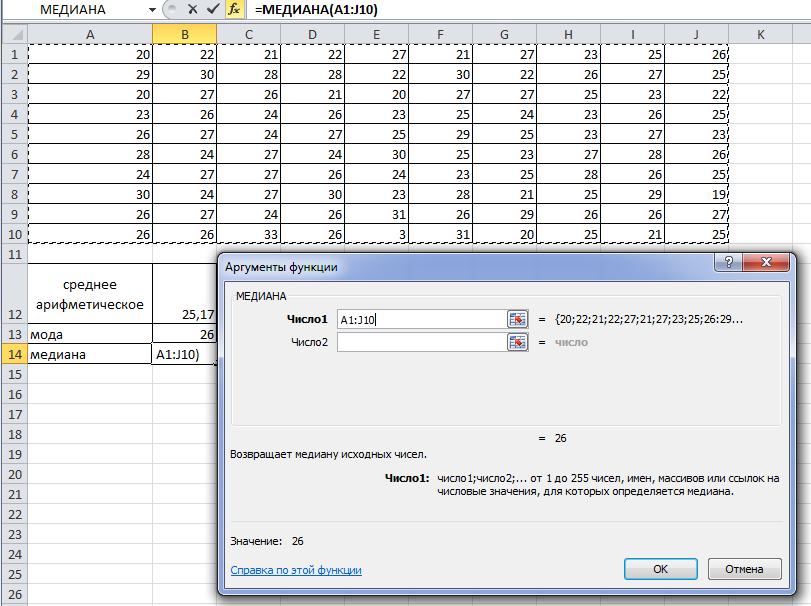Click the Select All corner triangle

(x=16, y=35)
